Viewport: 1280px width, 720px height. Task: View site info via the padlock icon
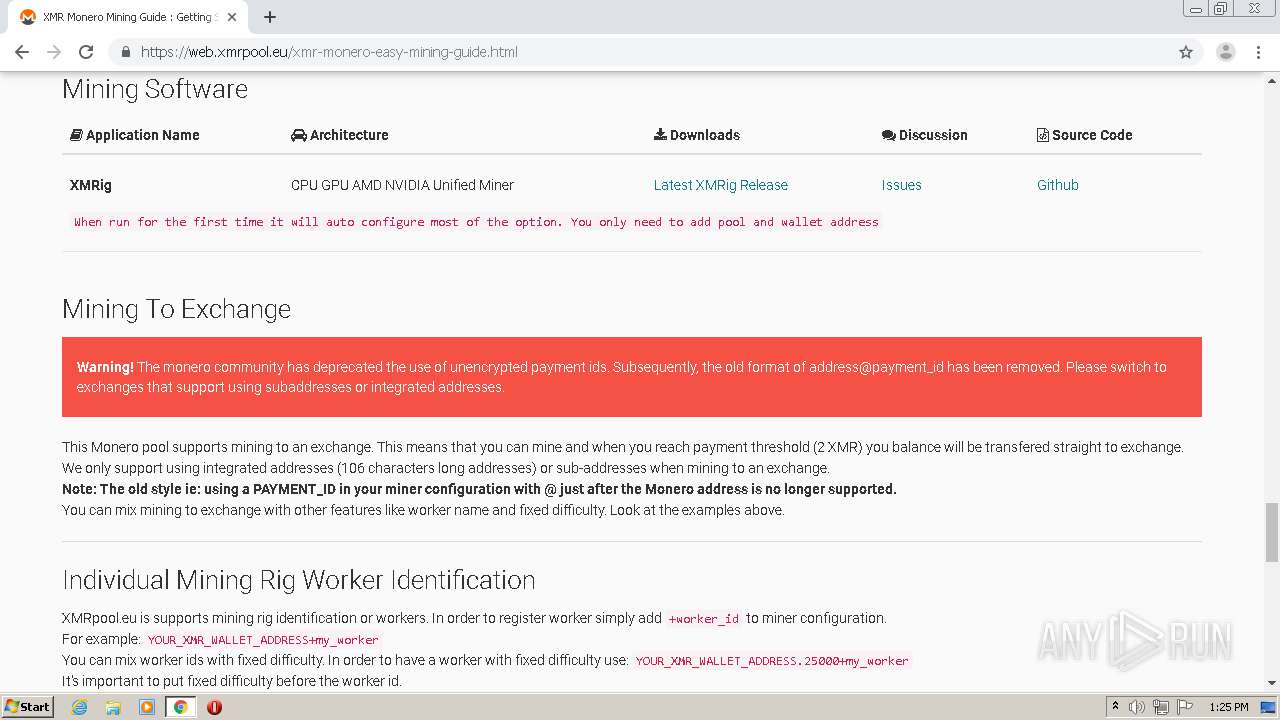pos(126,52)
